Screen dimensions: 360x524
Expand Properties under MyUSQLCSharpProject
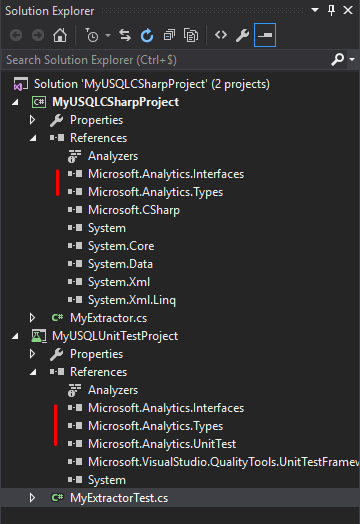(x=32, y=120)
